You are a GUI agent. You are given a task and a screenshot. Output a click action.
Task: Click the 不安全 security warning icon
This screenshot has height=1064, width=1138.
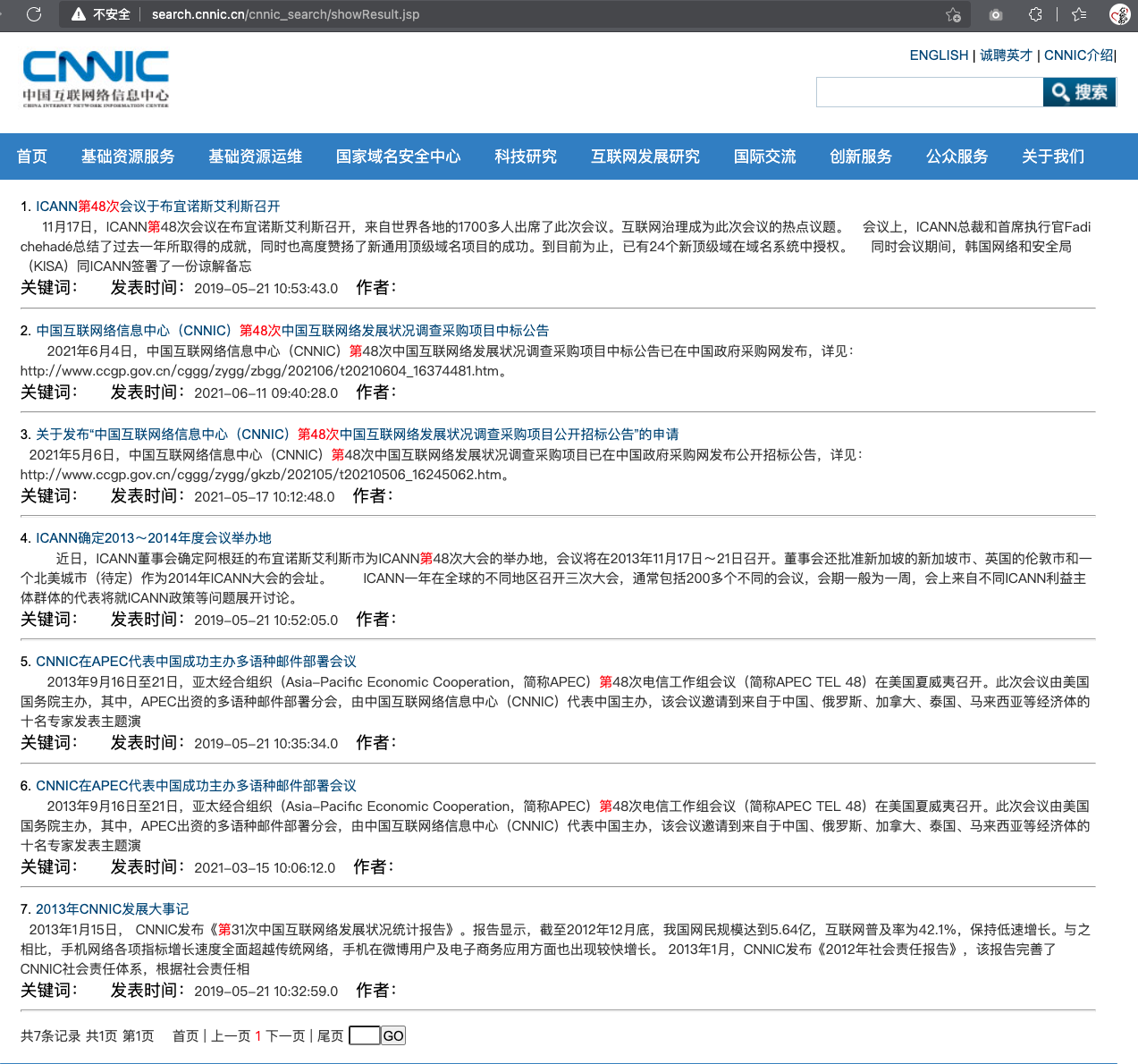click(x=79, y=14)
